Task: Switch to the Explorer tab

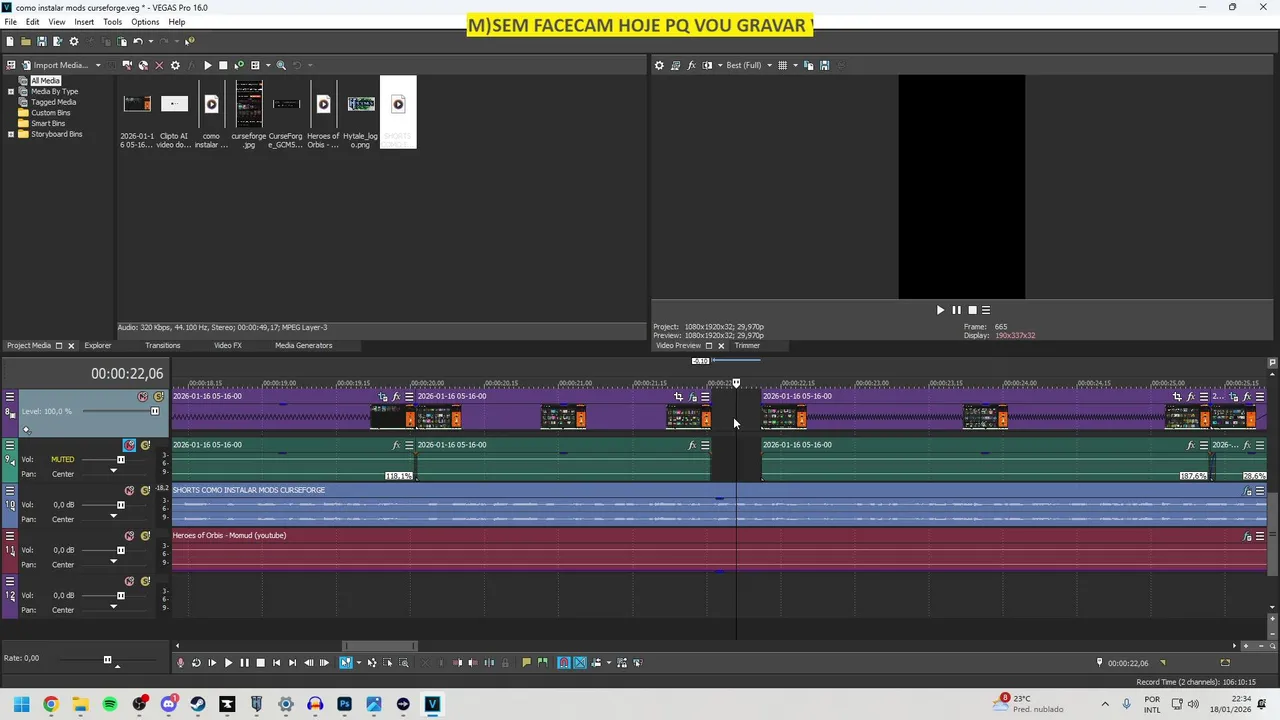Action: (98, 345)
